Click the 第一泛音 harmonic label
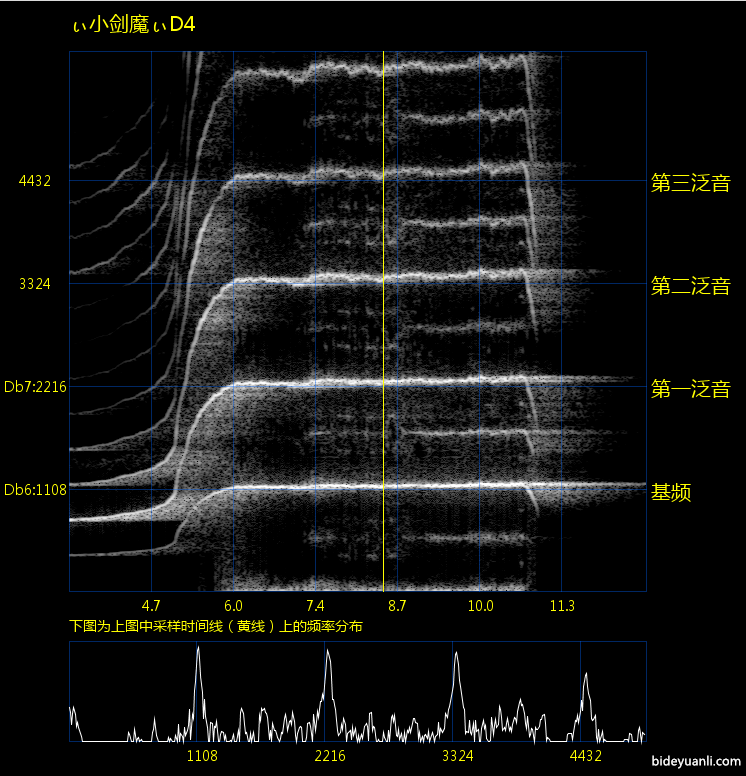This screenshot has width=746, height=776. [690, 389]
